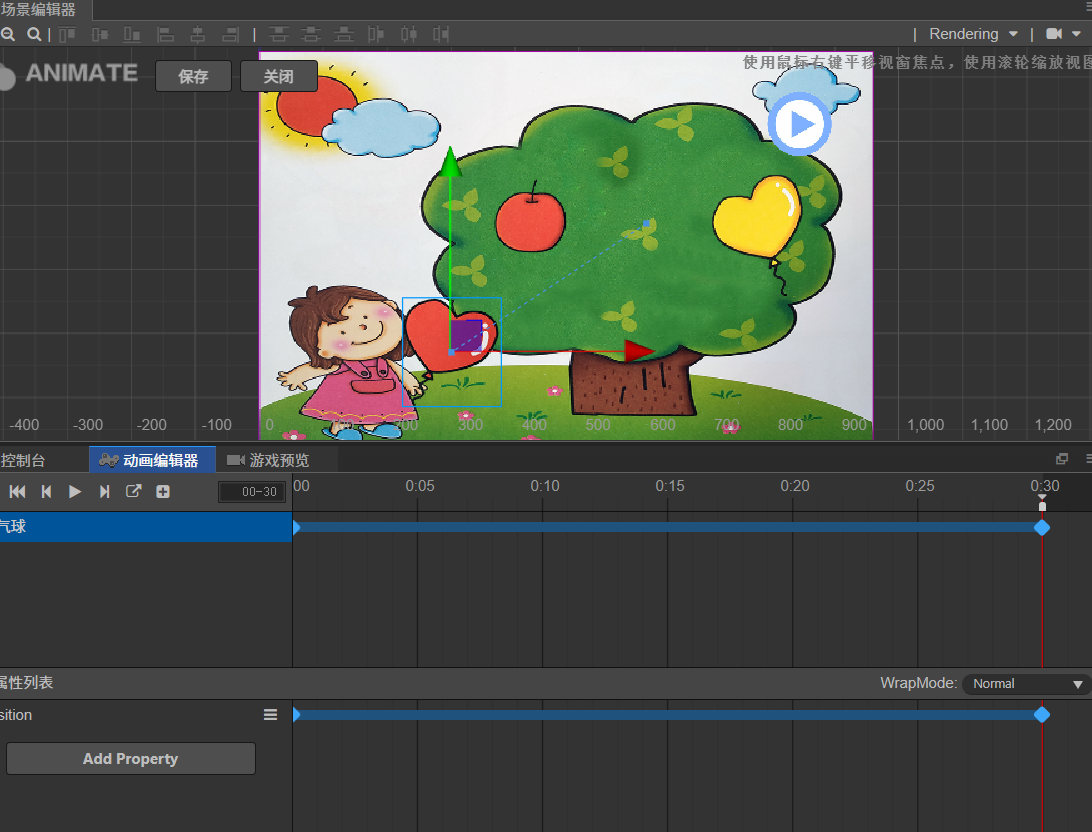
Task: Click the blue motion path endpoint handle
Action: click(646, 223)
